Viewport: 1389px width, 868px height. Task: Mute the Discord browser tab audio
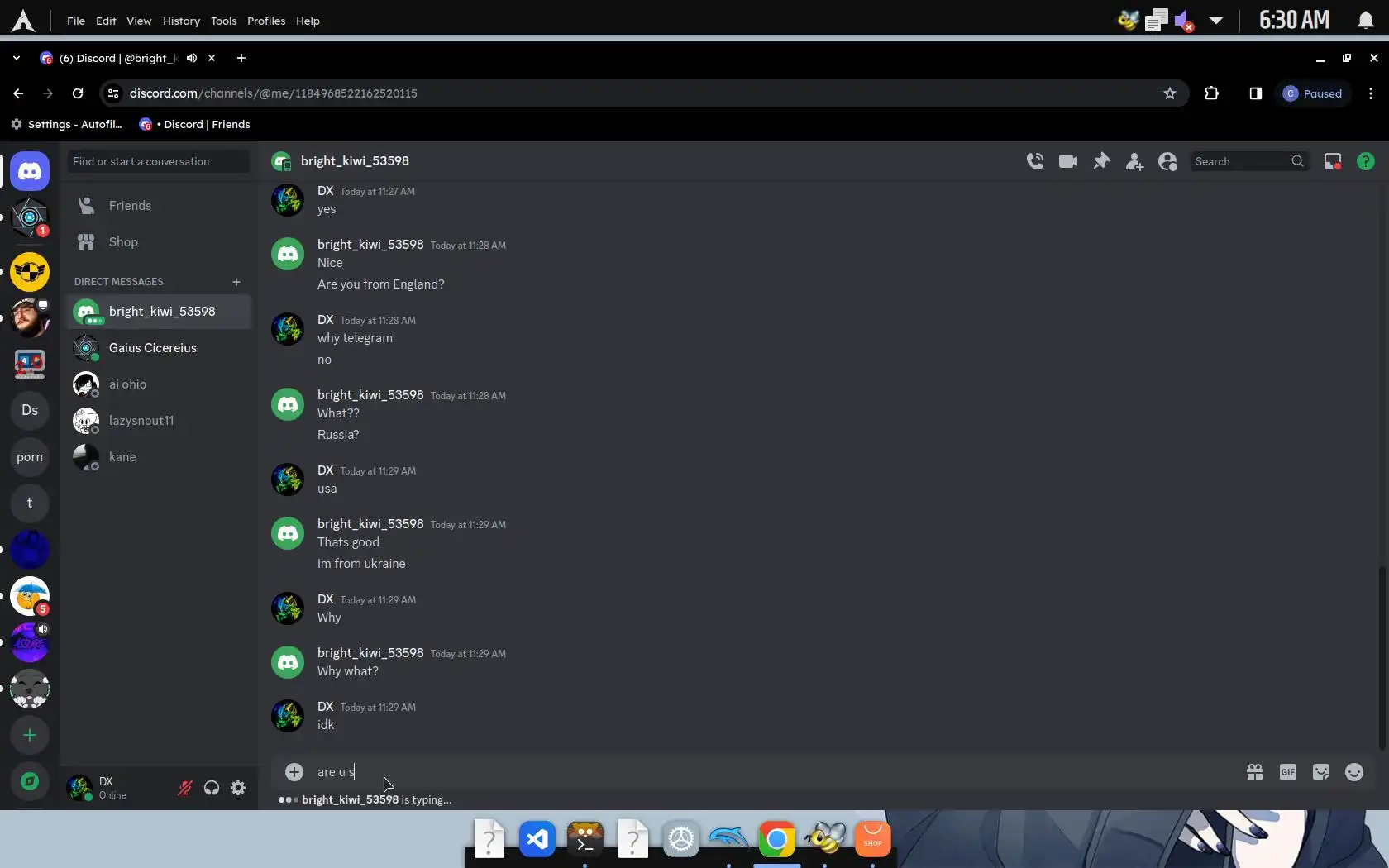tap(192, 58)
